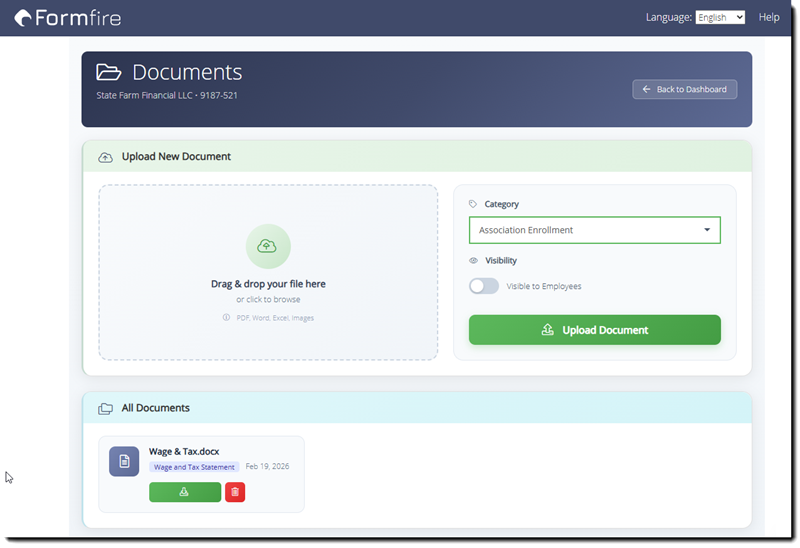Screen dimensions: 800x548
Task: Click the info icon next to PDF, Word, Excel
Action: point(226,317)
